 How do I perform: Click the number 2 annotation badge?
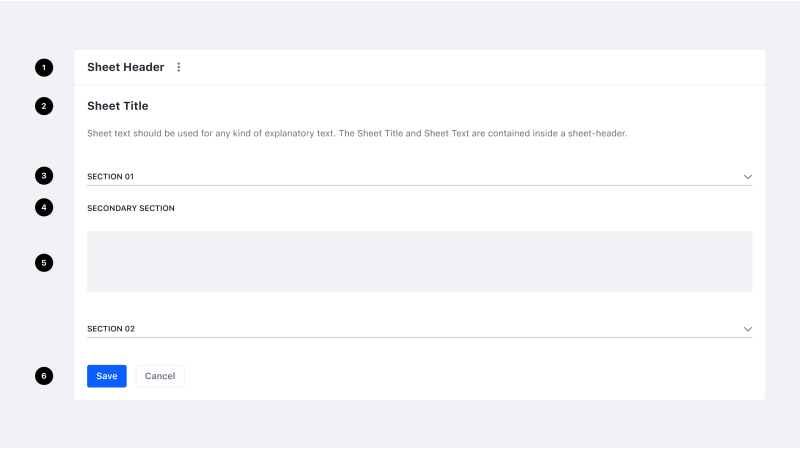point(44,106)
